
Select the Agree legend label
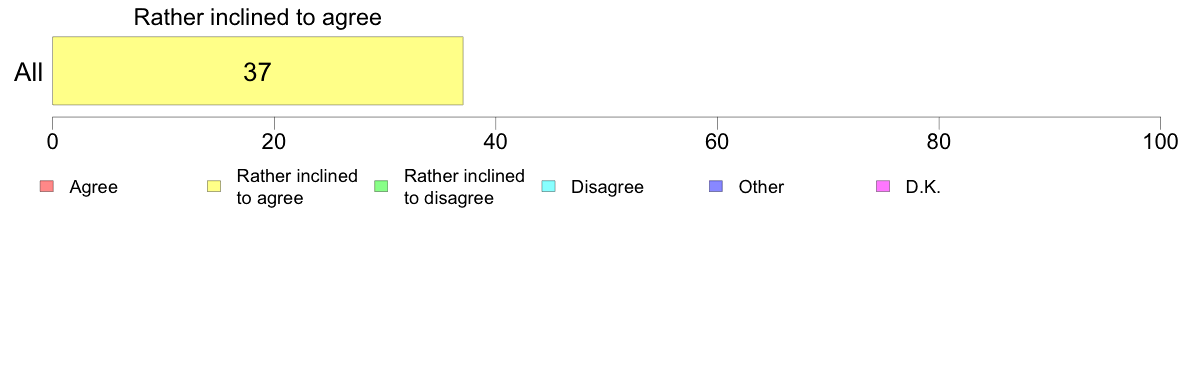[x=93, y=187]
